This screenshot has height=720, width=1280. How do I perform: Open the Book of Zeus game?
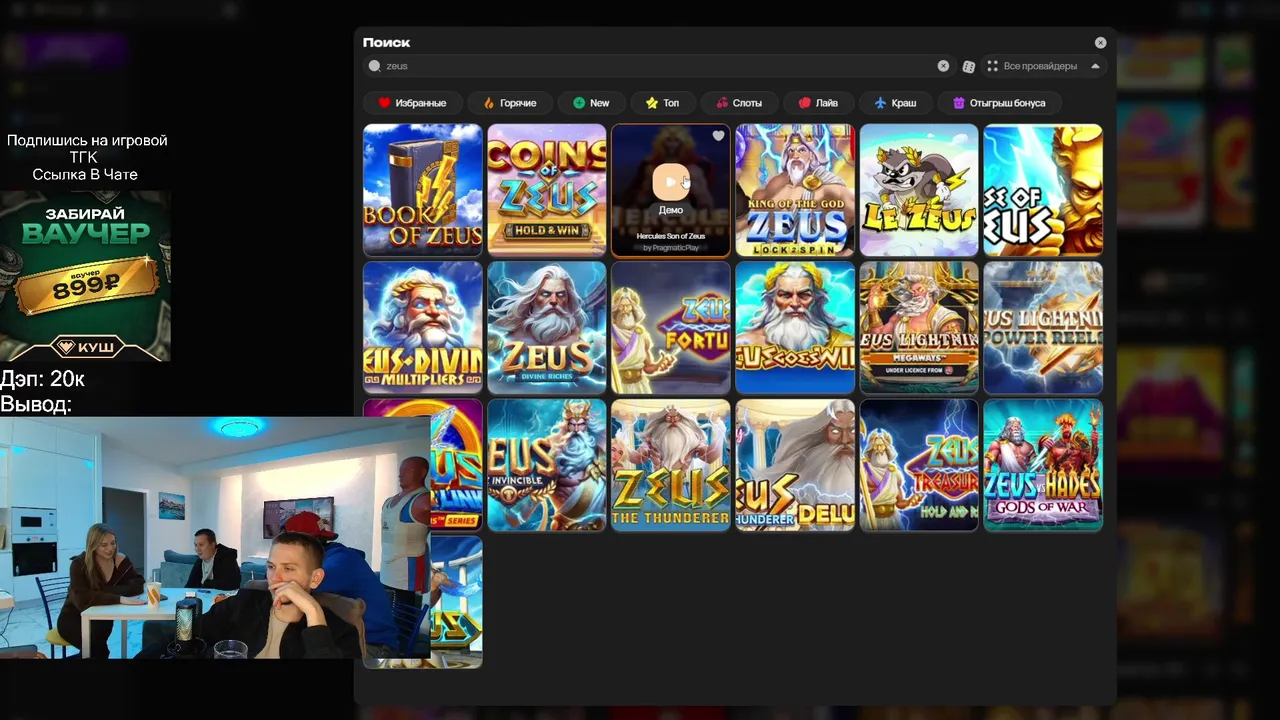[423, 190]
